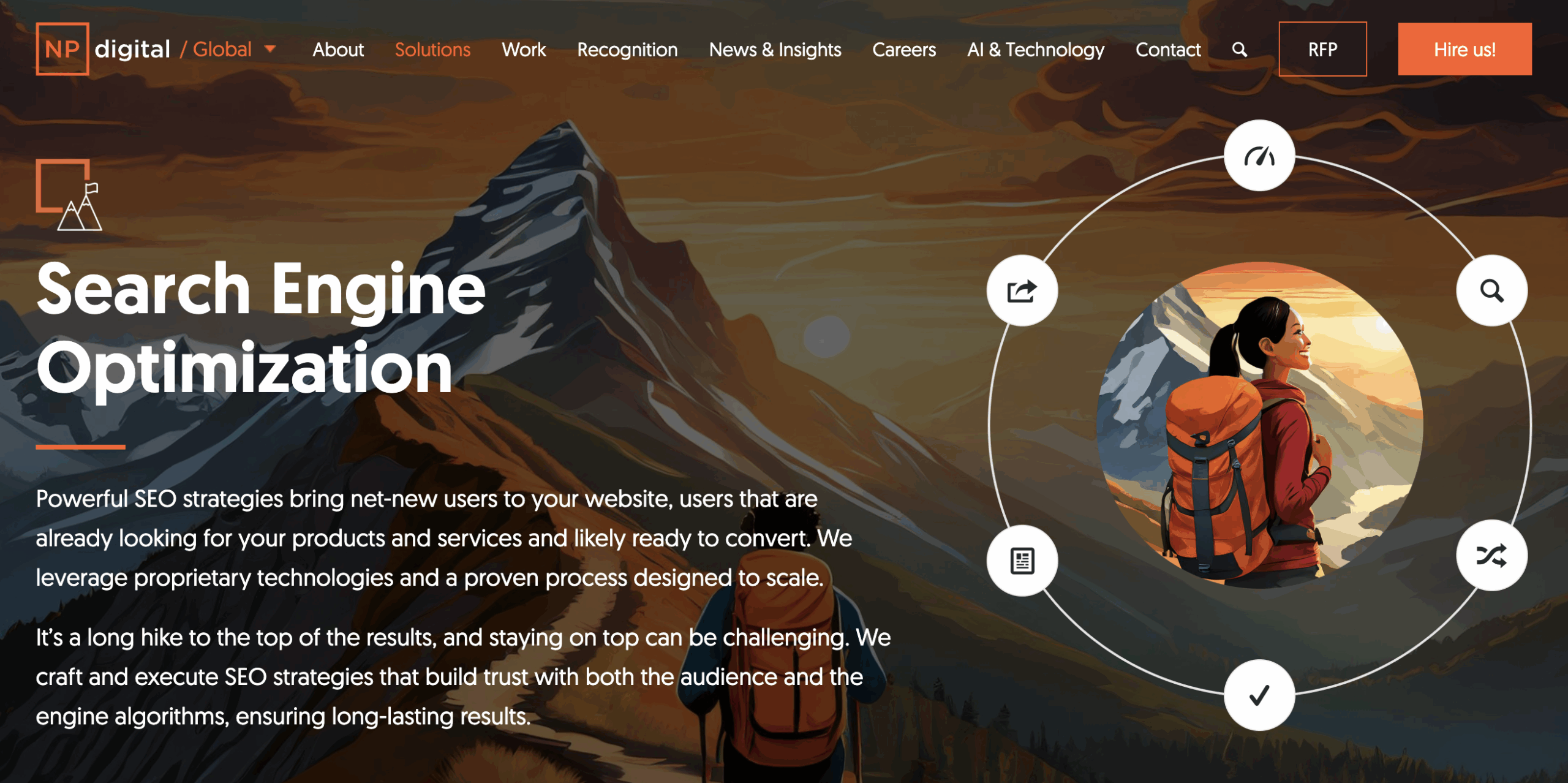Viewport: 1568px width, 783px height.
Task: Click the orange Hire us! button
Action: pos(1464,49)
